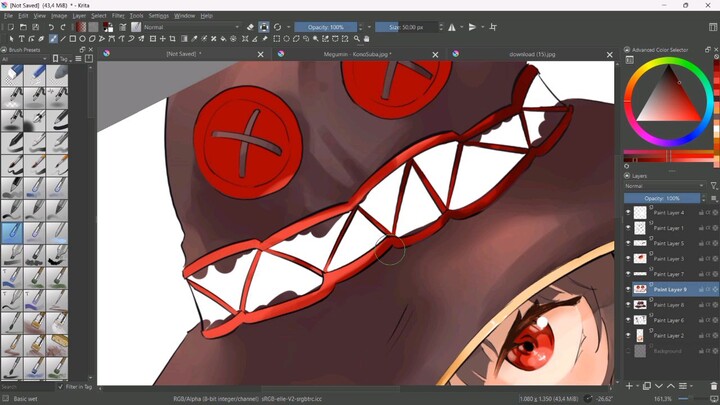Open the Layer menu
The height and width of the screenshot is (405, 720).
tap(79, 16)
